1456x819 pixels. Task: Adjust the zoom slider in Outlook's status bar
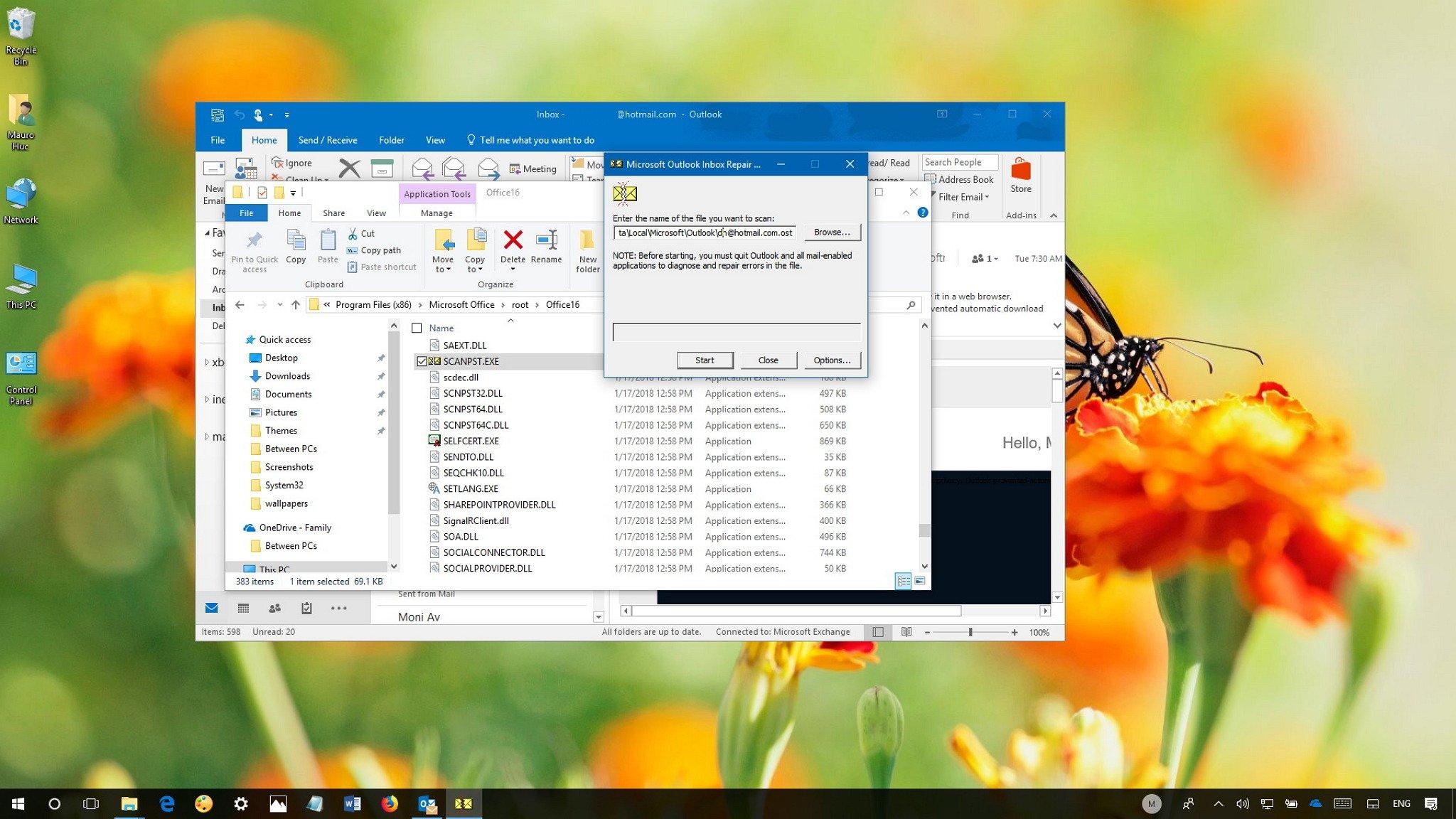click(970, 631)
